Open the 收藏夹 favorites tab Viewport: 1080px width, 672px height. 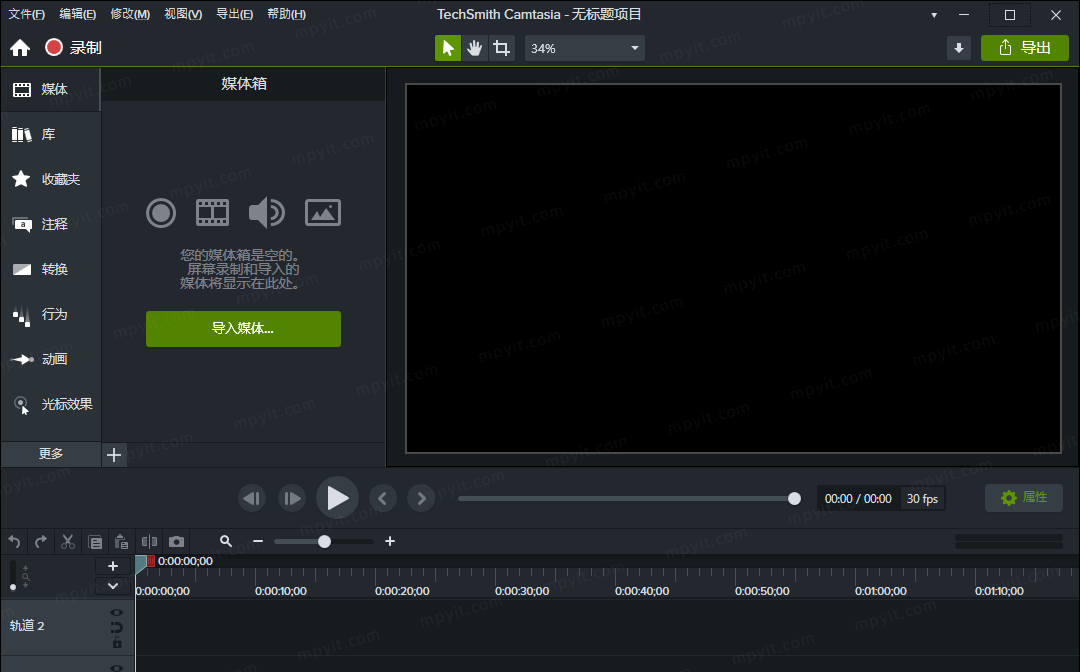(x=51, y=179)
